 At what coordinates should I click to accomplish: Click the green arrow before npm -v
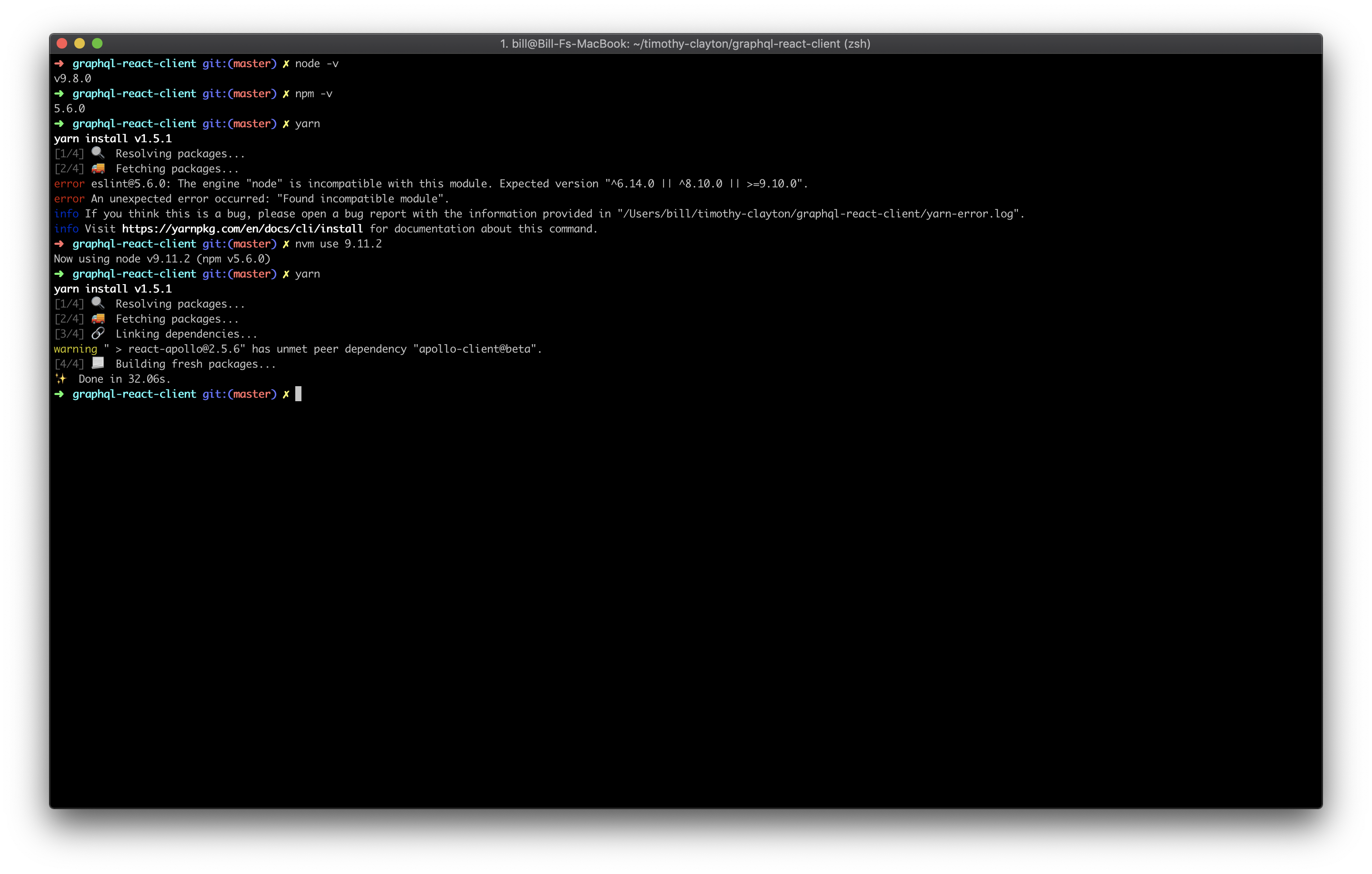59,93
